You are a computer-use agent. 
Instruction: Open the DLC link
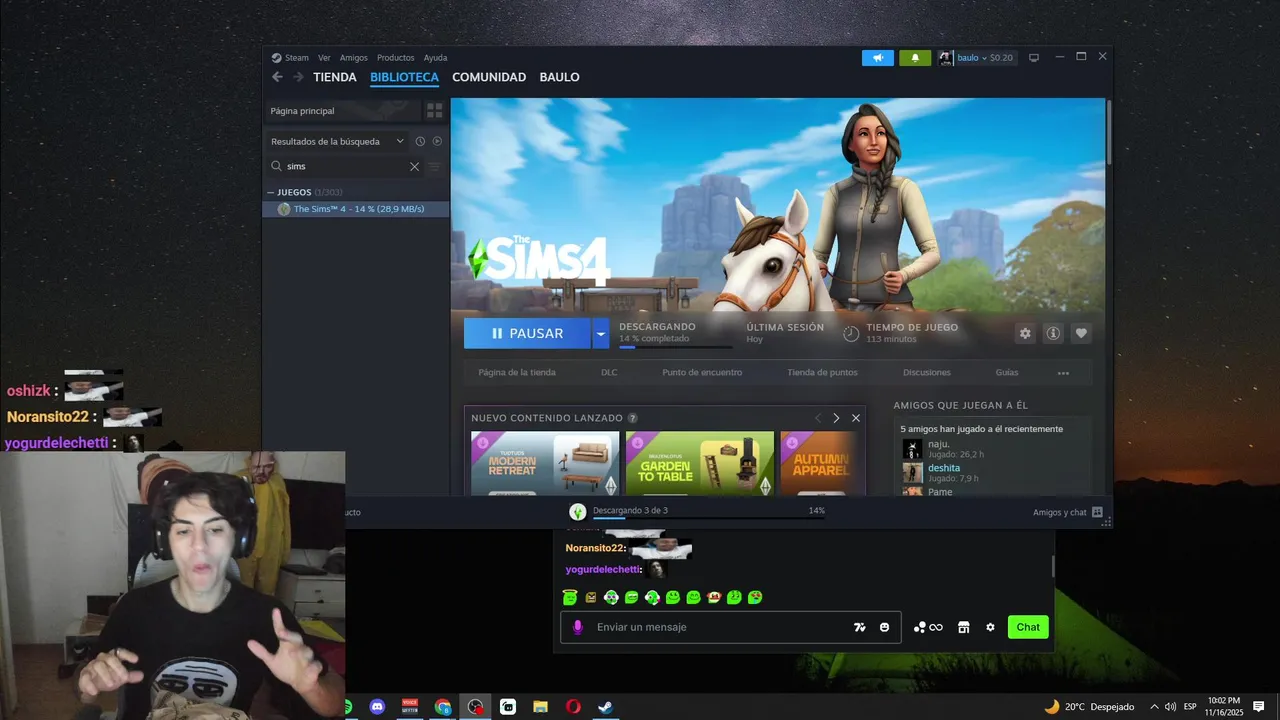click(x=609, y=372)
